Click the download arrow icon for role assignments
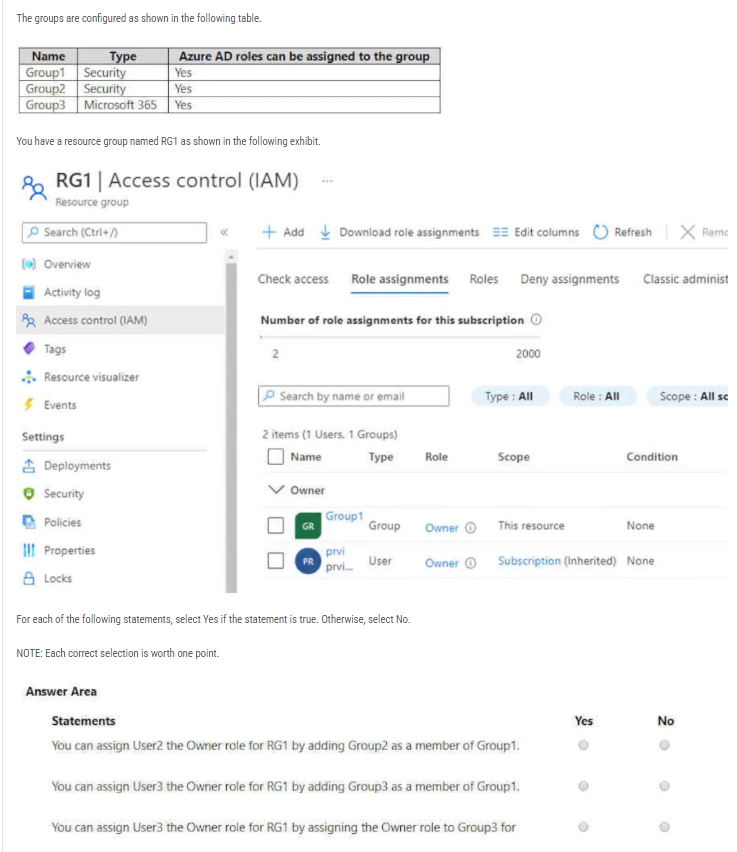This screenshot has height=852, width=737. click(x=325, y=232)
